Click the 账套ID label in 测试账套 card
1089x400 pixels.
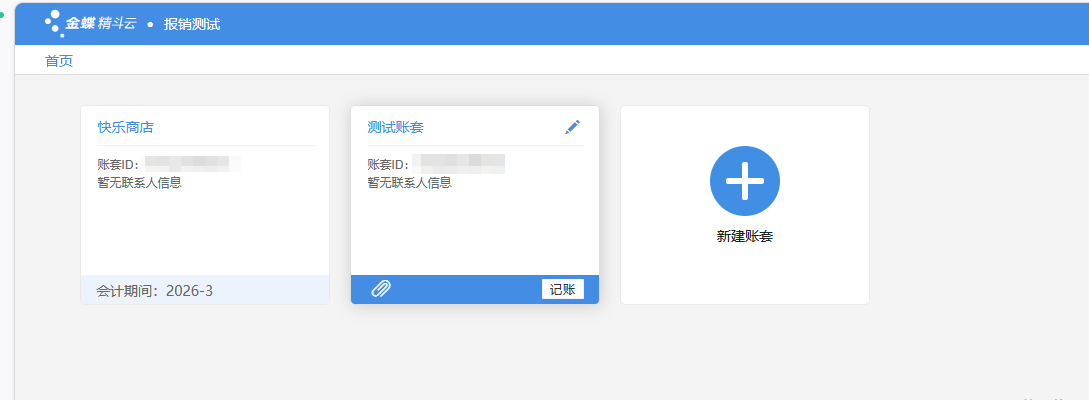click(x=388, y=164)
